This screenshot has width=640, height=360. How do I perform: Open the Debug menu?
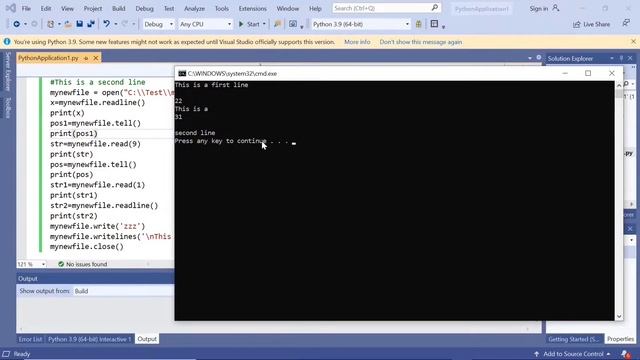[x=144, y=8]
